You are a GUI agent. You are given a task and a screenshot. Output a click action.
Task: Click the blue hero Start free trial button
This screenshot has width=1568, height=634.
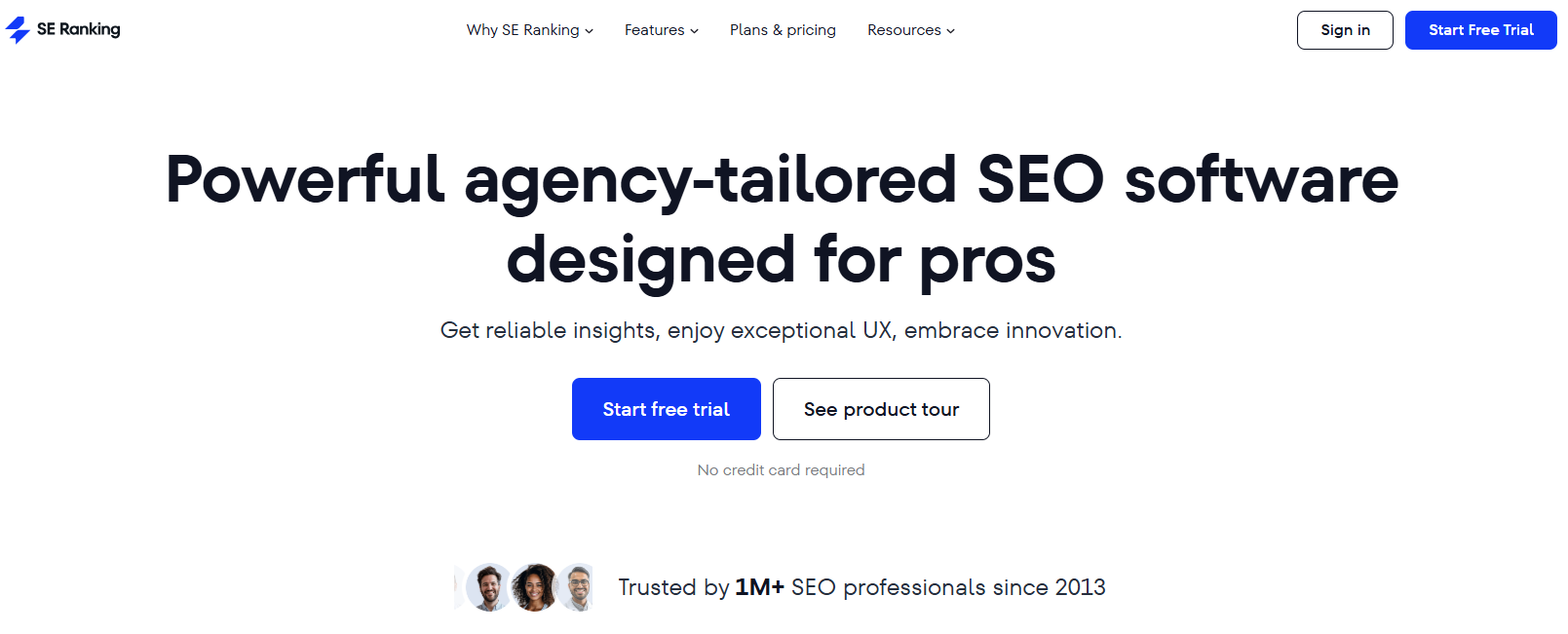(x=666, y=409)
